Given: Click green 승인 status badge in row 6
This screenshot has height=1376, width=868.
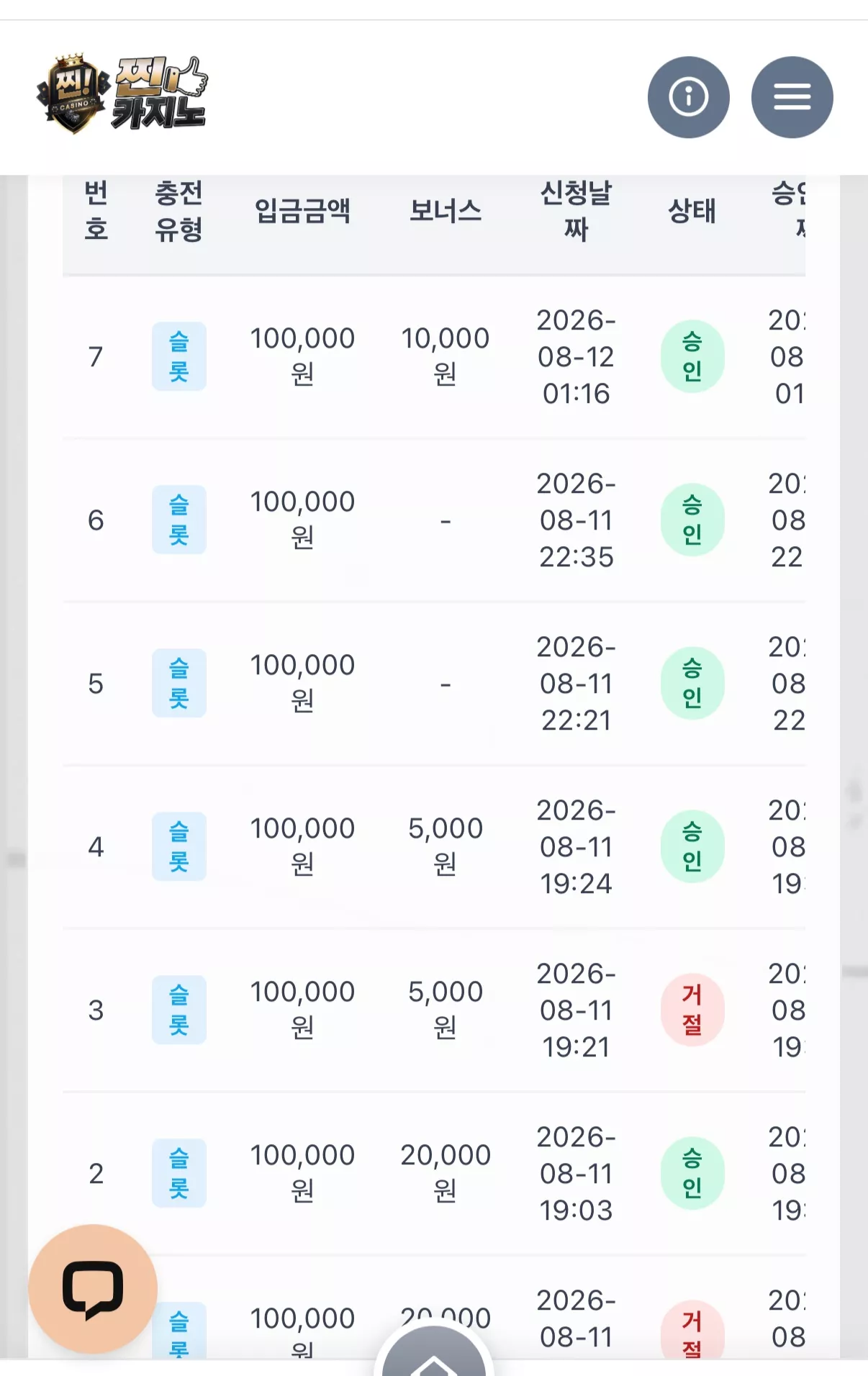Looking at the screenshot, I should [692, 520].
